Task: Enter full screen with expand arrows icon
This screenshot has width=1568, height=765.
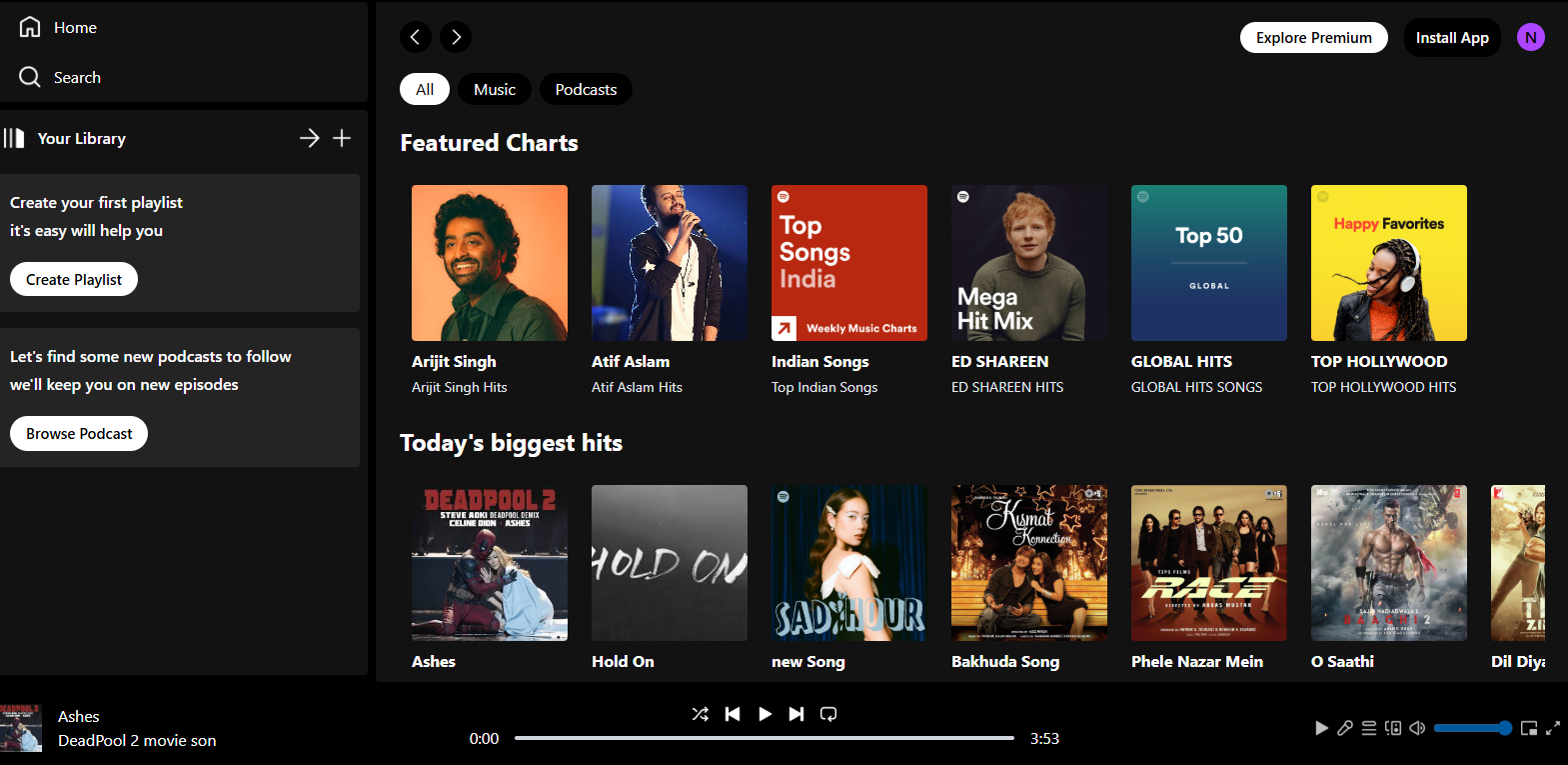Action: tap(1553, 728)
